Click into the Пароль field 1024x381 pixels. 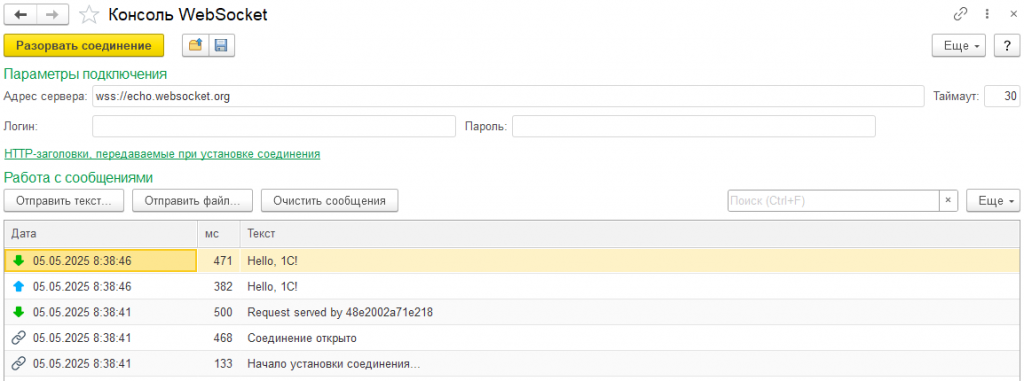[694, 126]
